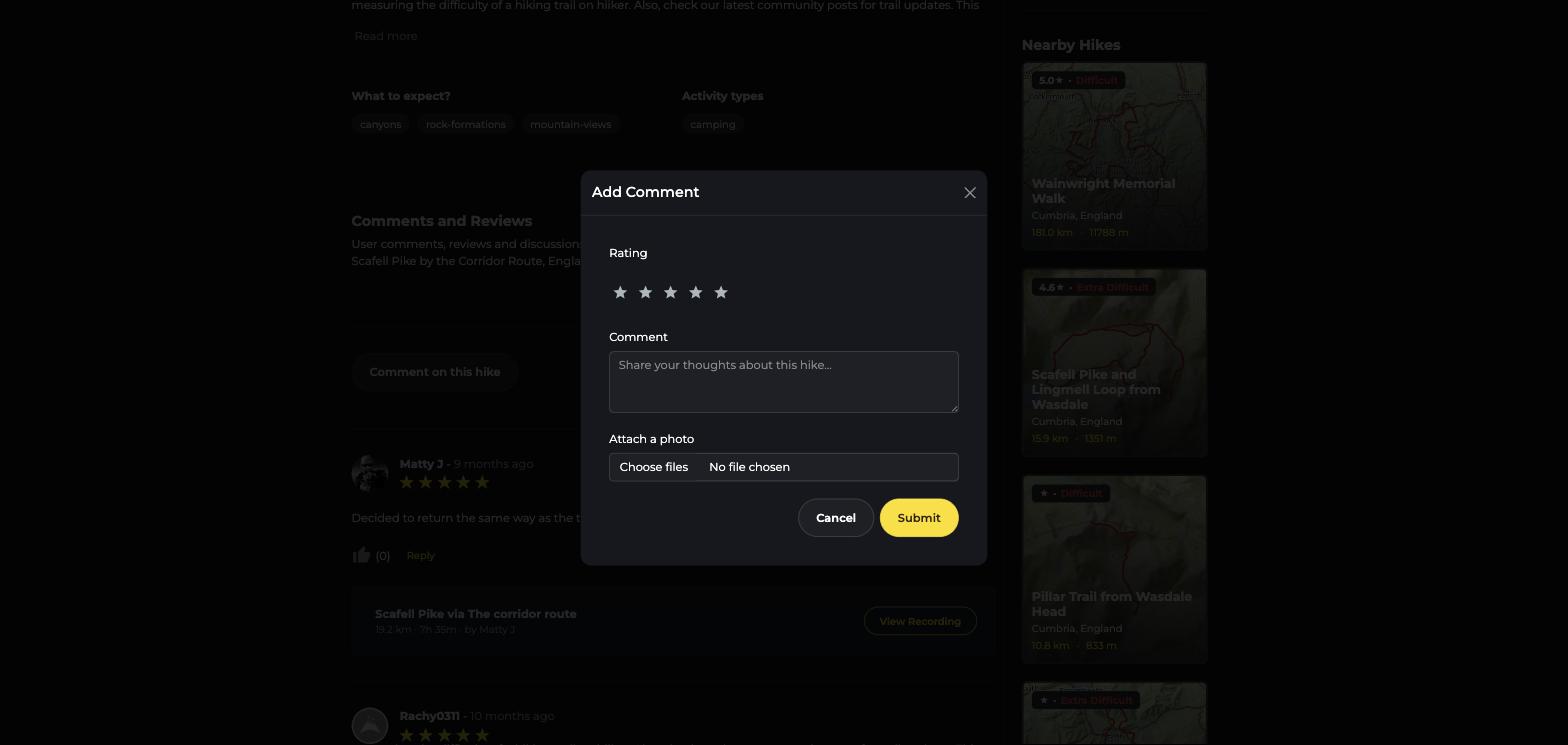Click the resize handle of comment box
Screen dimensions: 1568x745
[954, 408]
